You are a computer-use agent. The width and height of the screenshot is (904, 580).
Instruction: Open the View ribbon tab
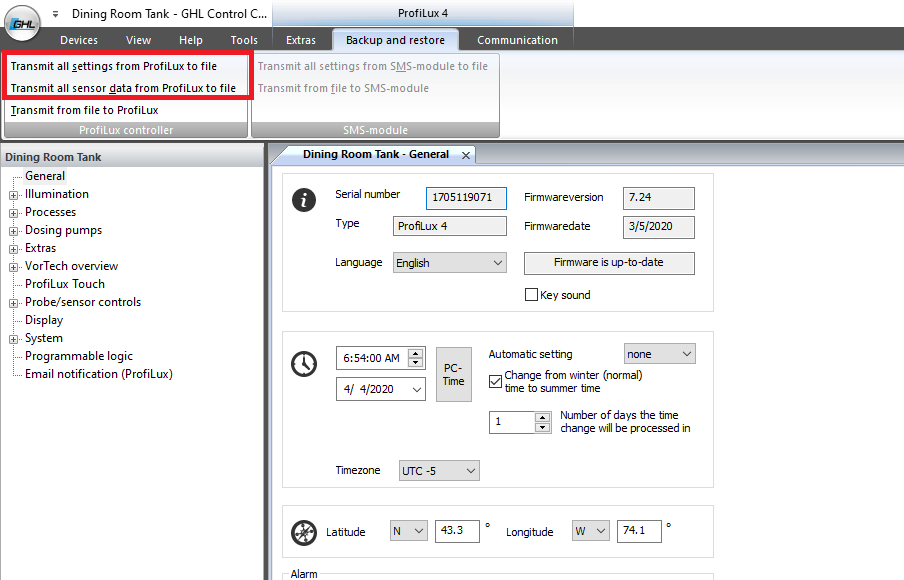point(138,40)
